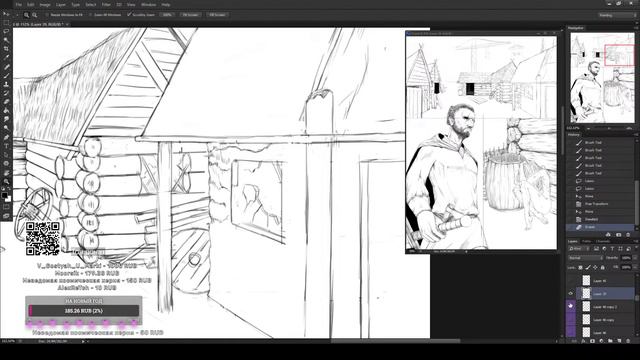
Task: Delete layer with trash icon in Layers
Action: [x=628, y=341]
